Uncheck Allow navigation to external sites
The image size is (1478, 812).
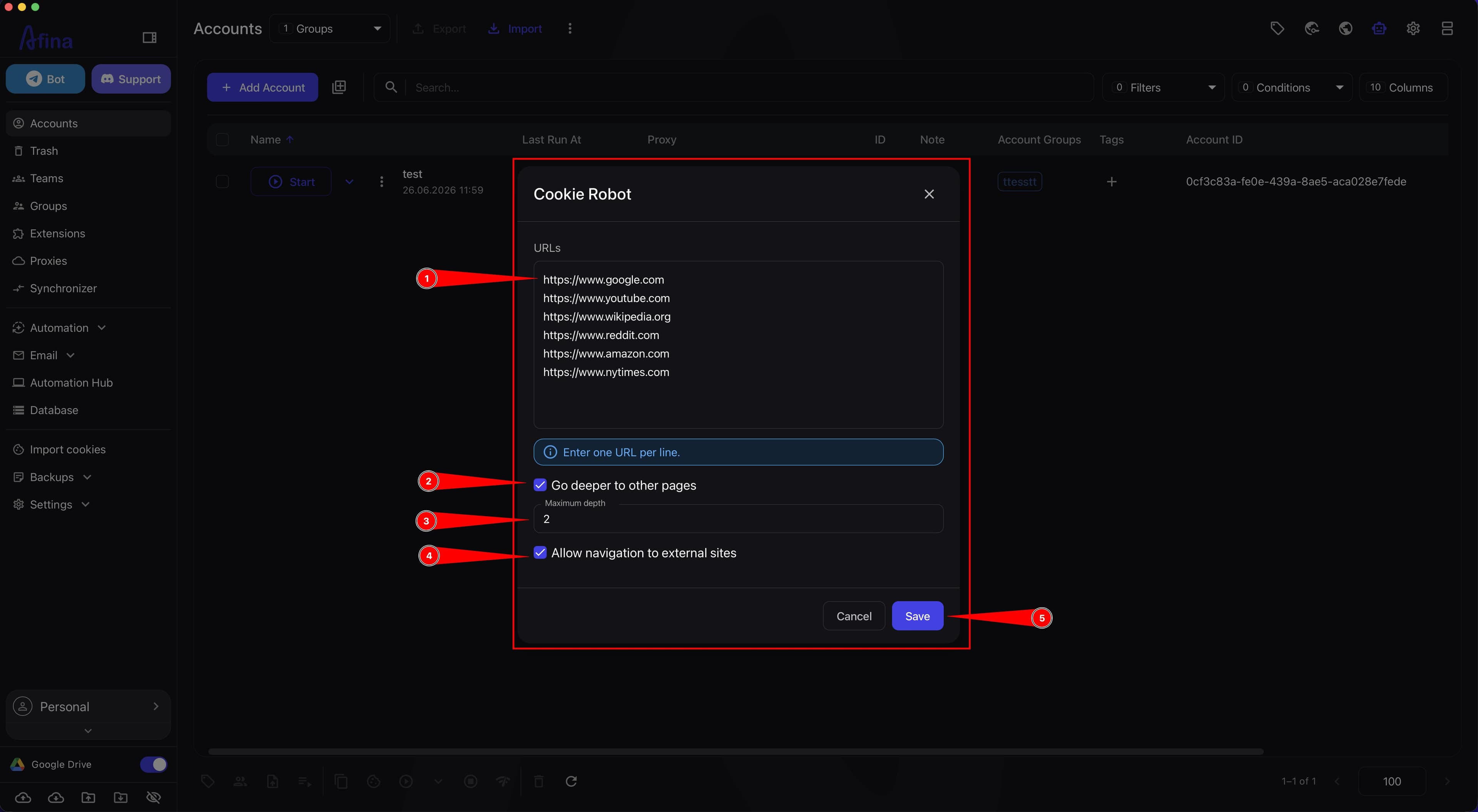click(x=540, y=553)
